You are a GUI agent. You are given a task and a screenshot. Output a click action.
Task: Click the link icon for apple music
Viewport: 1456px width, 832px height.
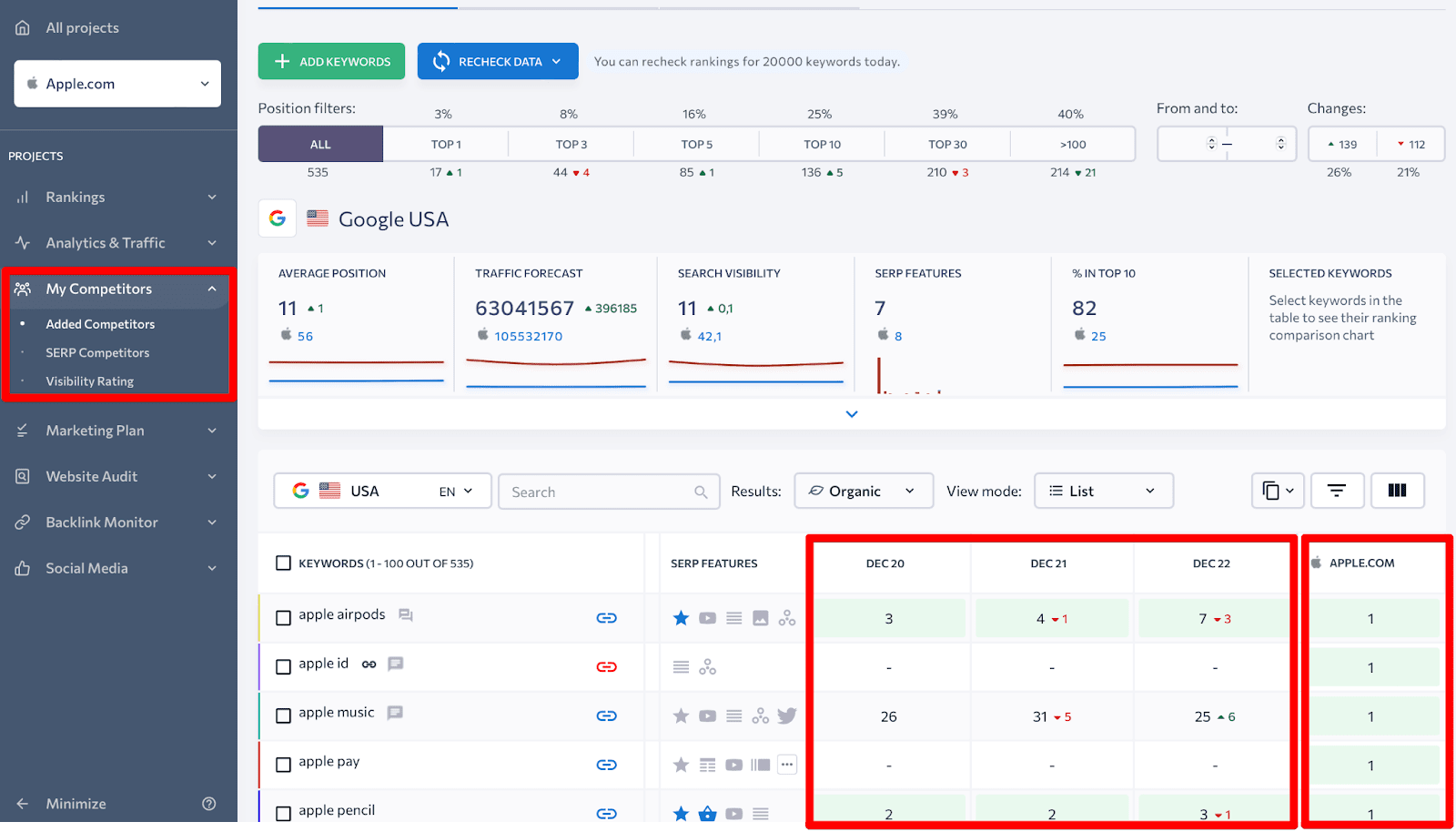pos(607,716)
